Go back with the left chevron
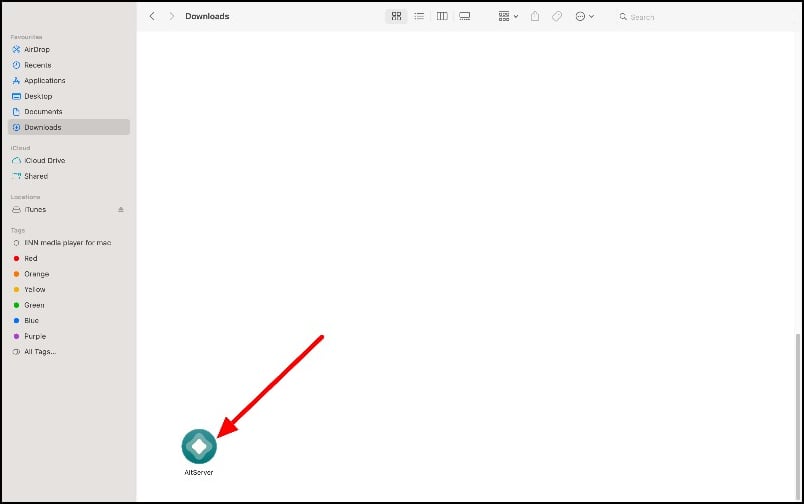Screen dimensions: 804x504 point(152,16)
